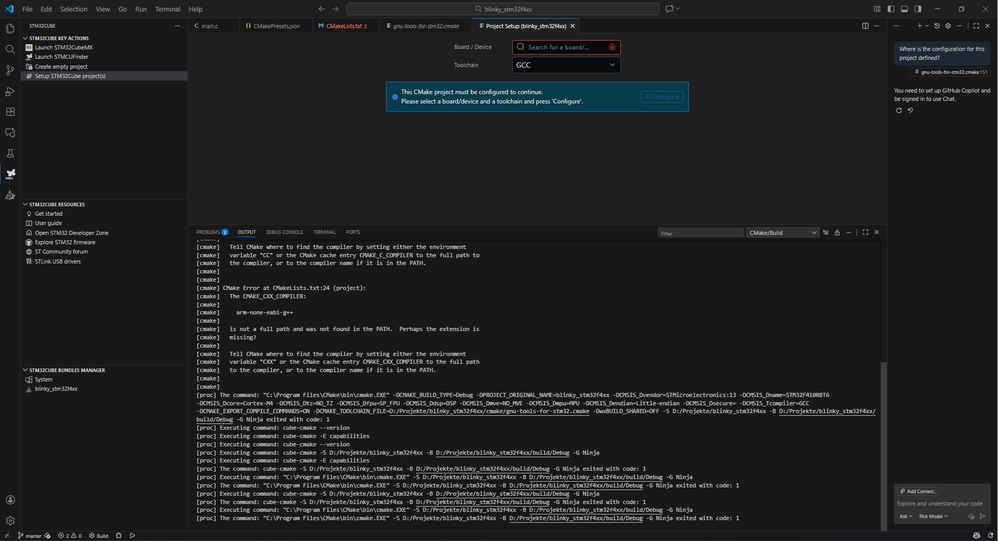The height and width of the screenshot is (541, 998).
Task: Toggle the primary side bar layout button
Action: [x=890, y=9]
